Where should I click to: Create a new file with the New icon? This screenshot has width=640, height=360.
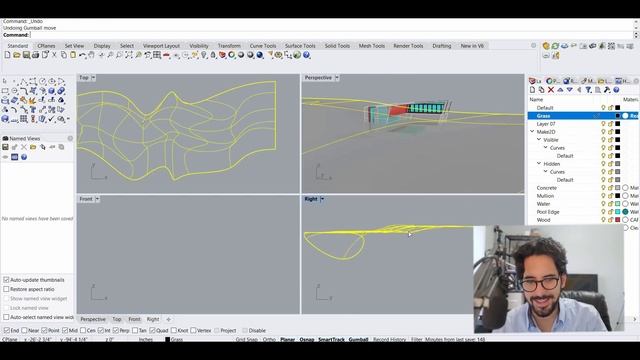(x=7, y=55)
